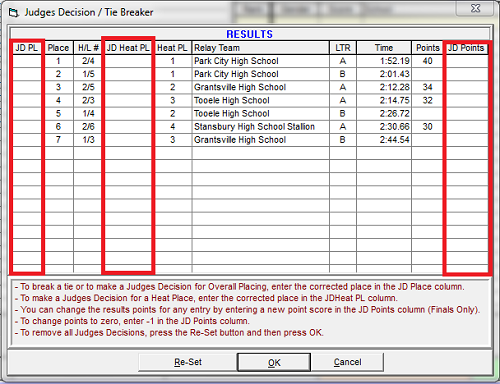The image size is (500, 384).
Task: Click the H/L # column header
Action: point(88,48)
